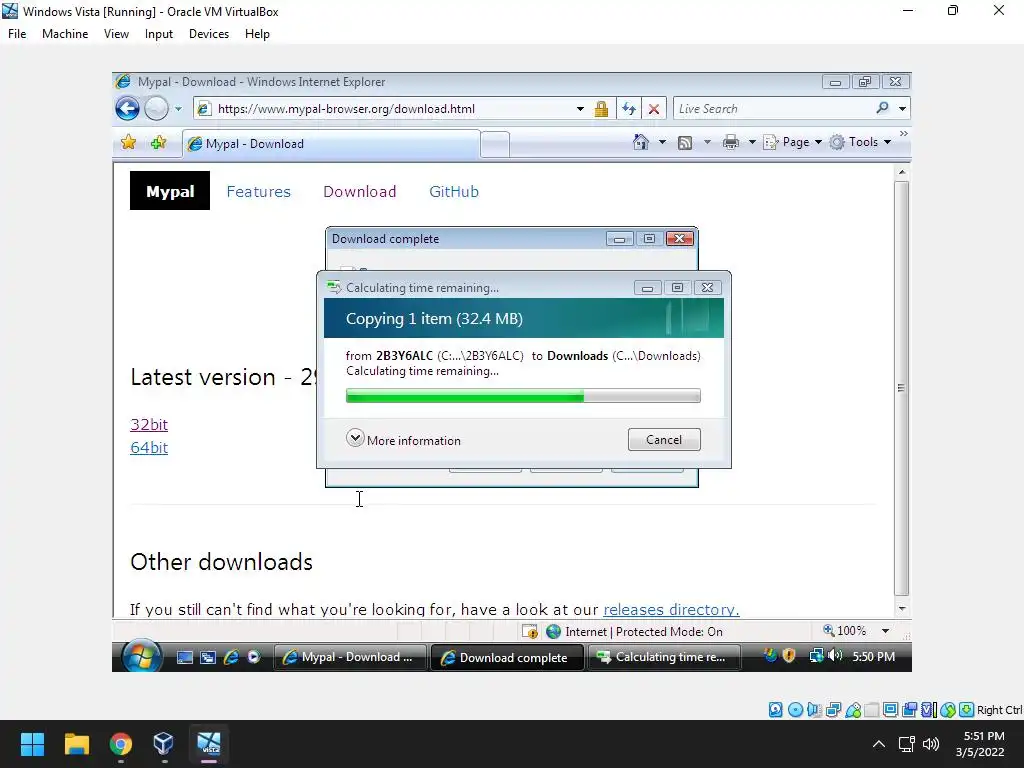Launch Internet Explorer from Vista quick launch
This screenshot has width=1024, height=768.
231,657
